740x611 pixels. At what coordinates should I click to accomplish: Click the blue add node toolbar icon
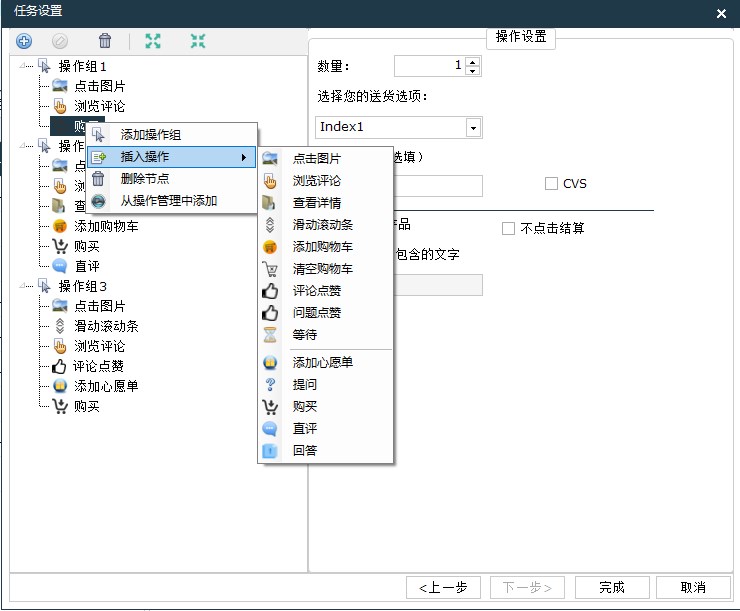[x=24, y=41]
